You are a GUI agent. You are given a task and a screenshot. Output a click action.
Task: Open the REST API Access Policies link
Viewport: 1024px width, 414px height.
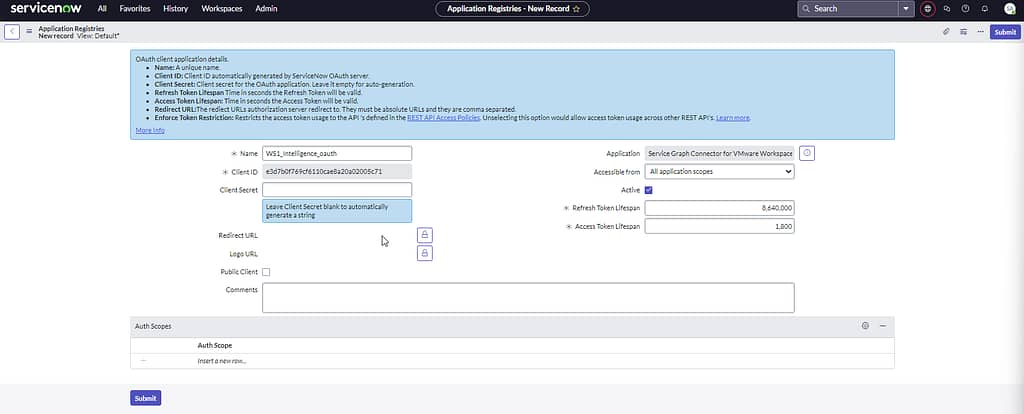point(444,118)
